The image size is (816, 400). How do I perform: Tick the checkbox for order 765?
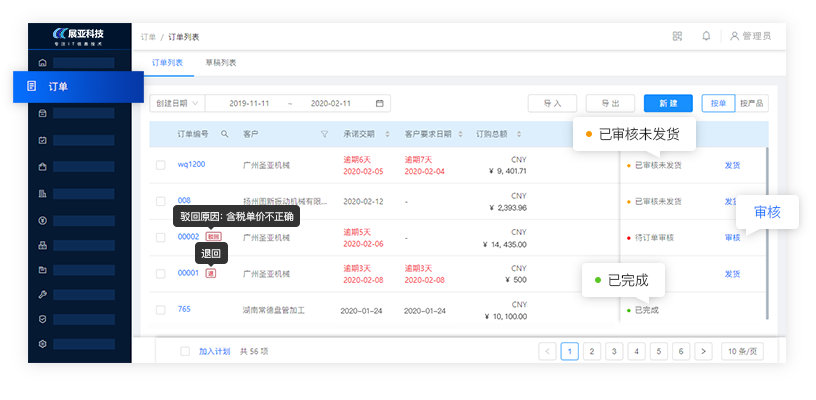(x=161, y=310)
